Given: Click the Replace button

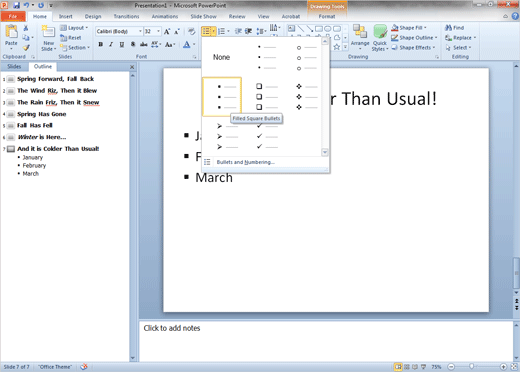Looking at the screenshot, I should (x=461, y=38).
